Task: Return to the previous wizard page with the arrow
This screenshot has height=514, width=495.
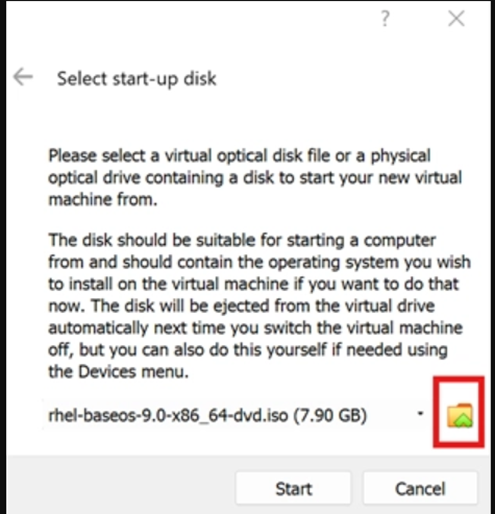Action: pyautogui.click(x=23, y=77)
